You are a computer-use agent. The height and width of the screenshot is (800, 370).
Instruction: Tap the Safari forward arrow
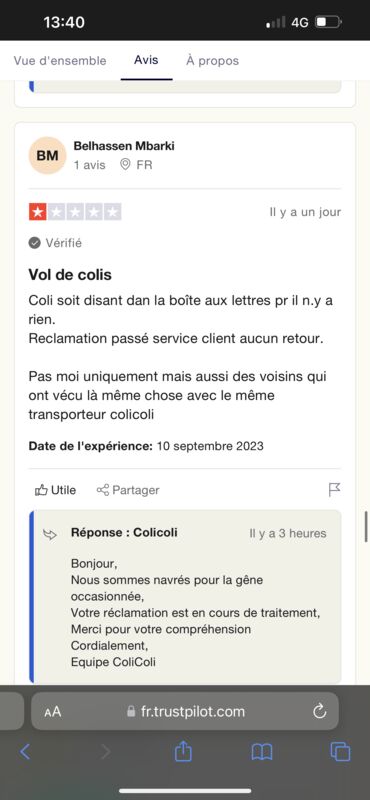[x=106, y=752]
